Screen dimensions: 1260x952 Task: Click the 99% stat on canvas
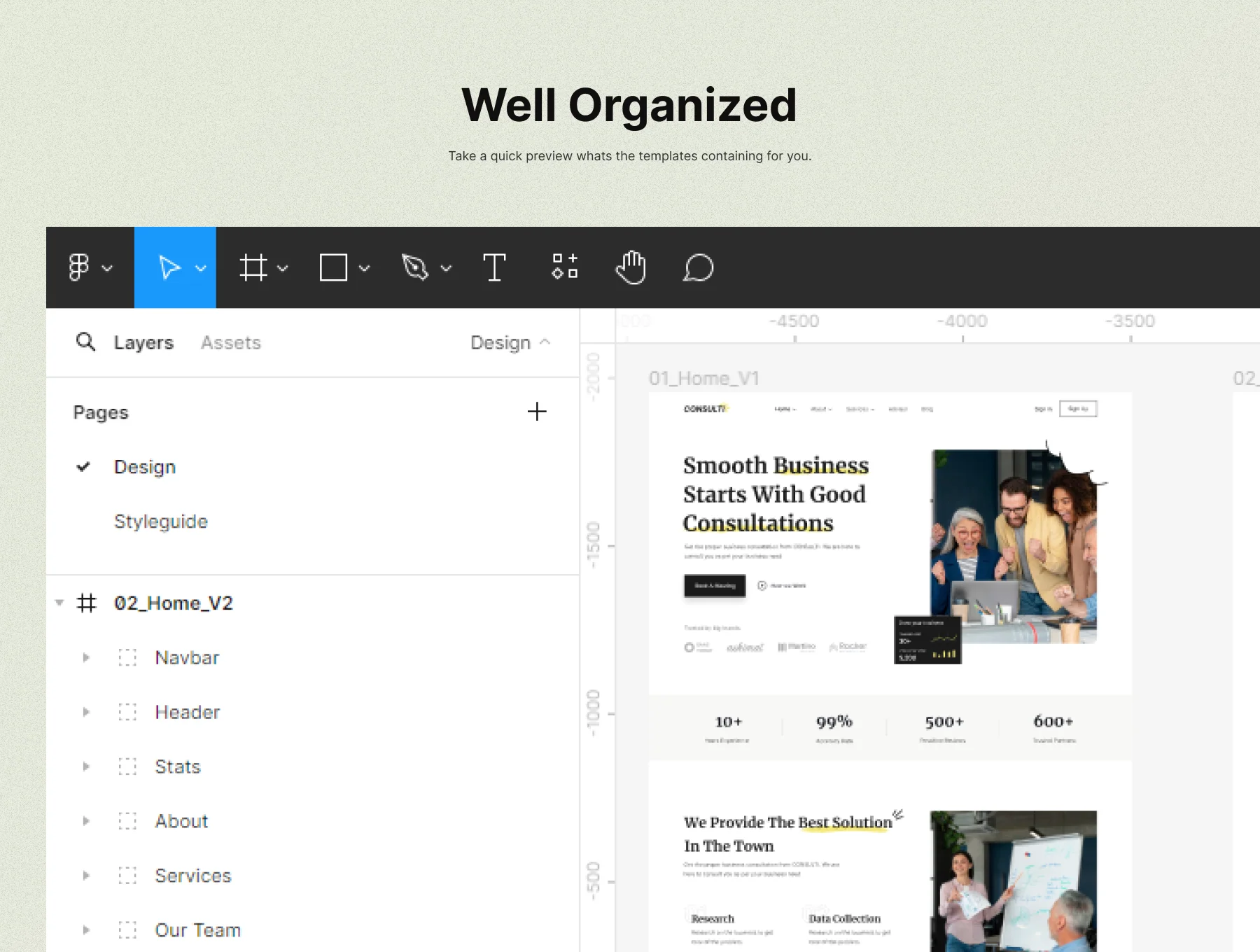[x=834, y=722]
